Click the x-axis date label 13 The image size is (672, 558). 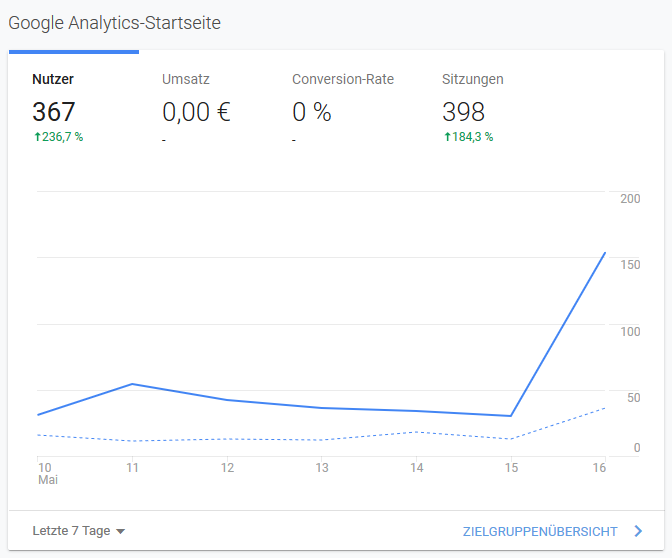322,467
